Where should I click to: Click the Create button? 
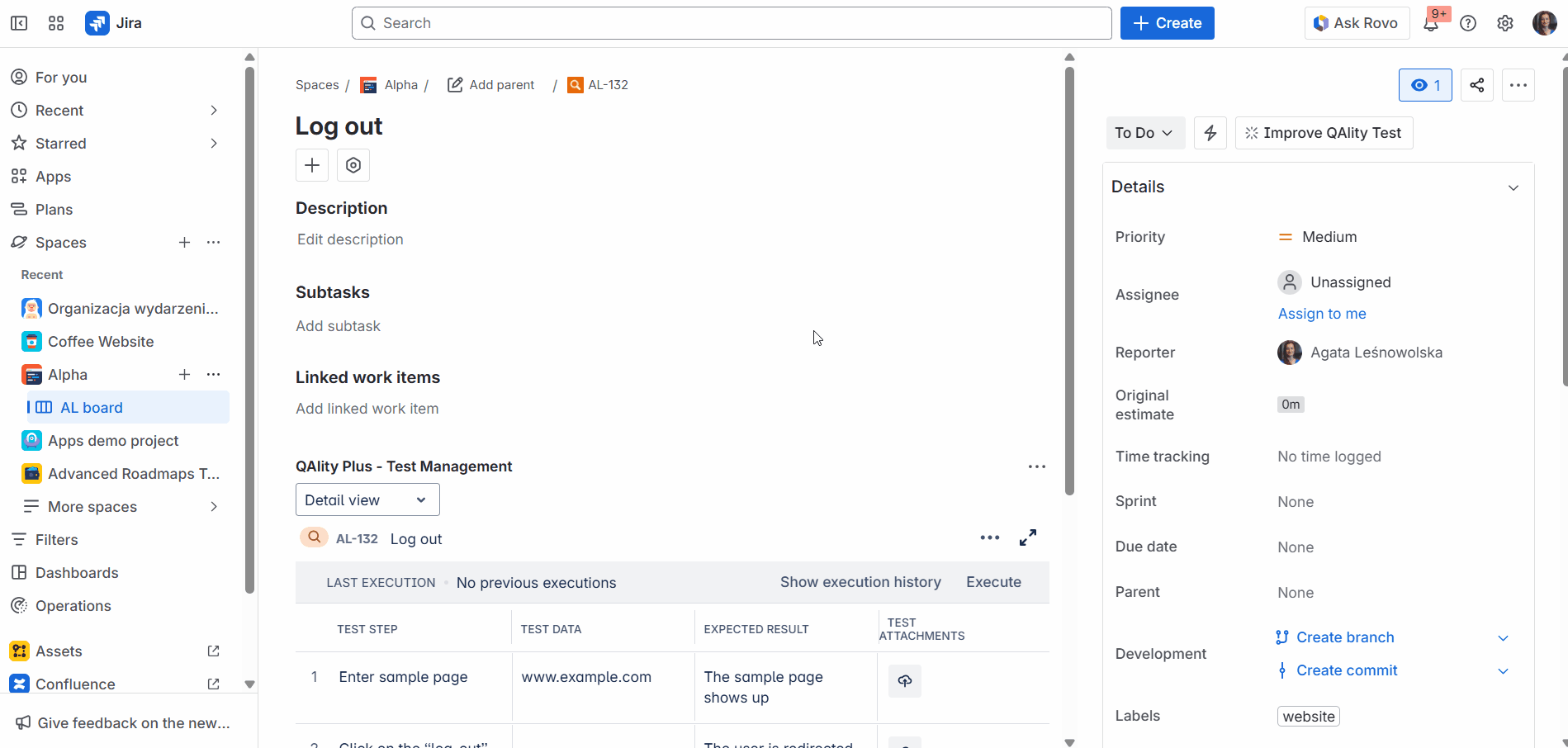pos(1168,23)
